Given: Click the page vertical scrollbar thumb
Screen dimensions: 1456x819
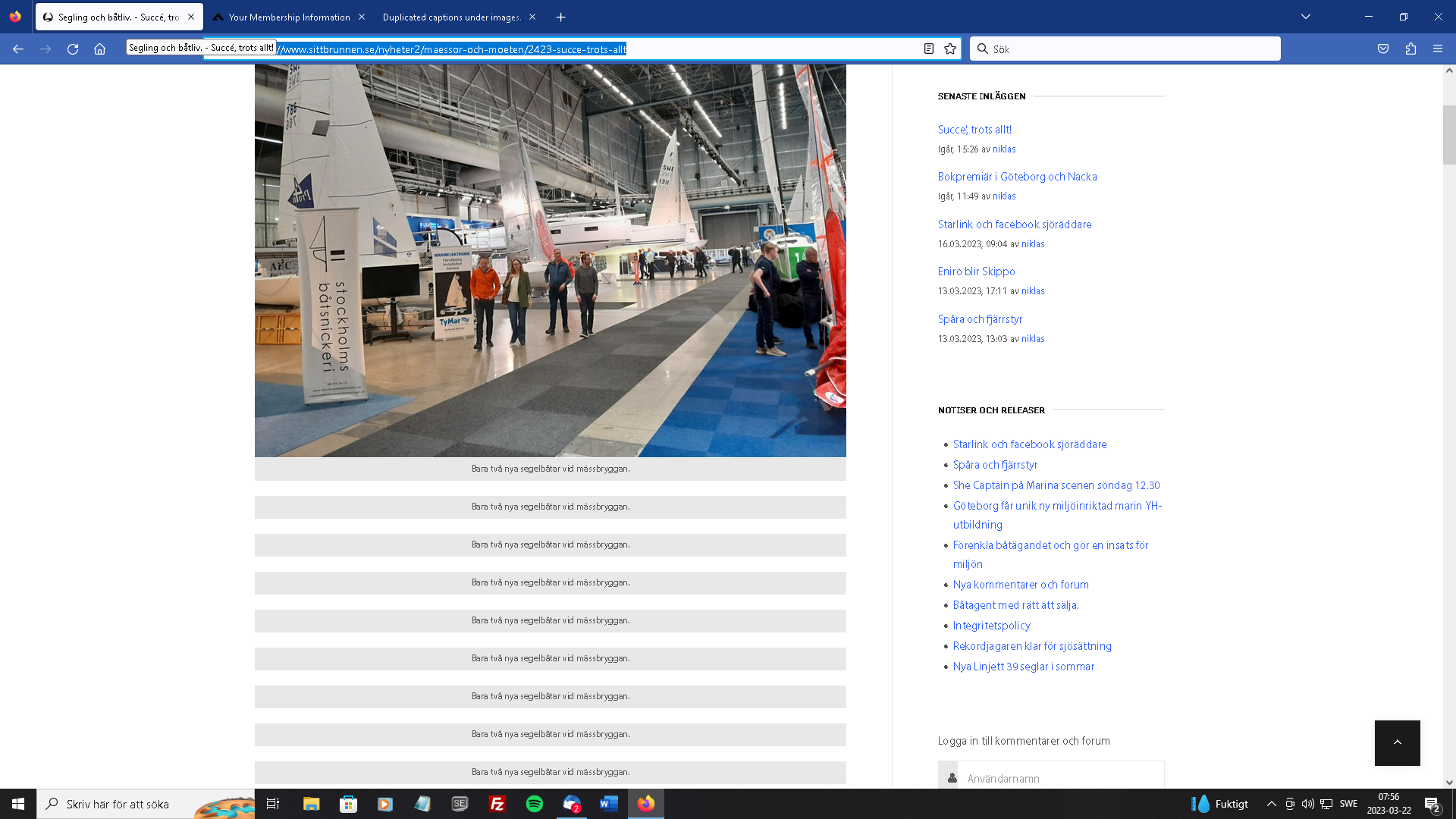Looking at the screenshot, I should (1449, 135).
